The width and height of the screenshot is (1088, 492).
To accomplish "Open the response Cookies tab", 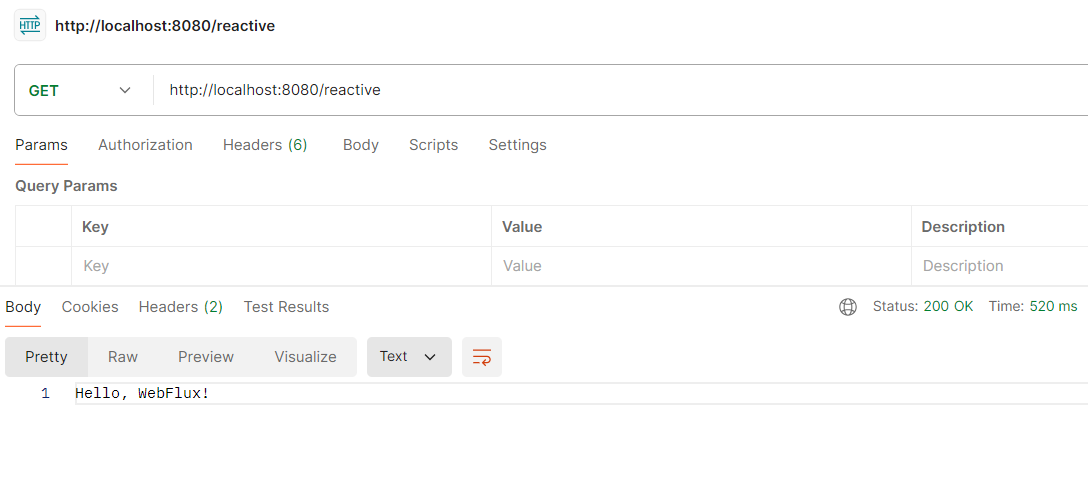I will (x=90, y=307).
